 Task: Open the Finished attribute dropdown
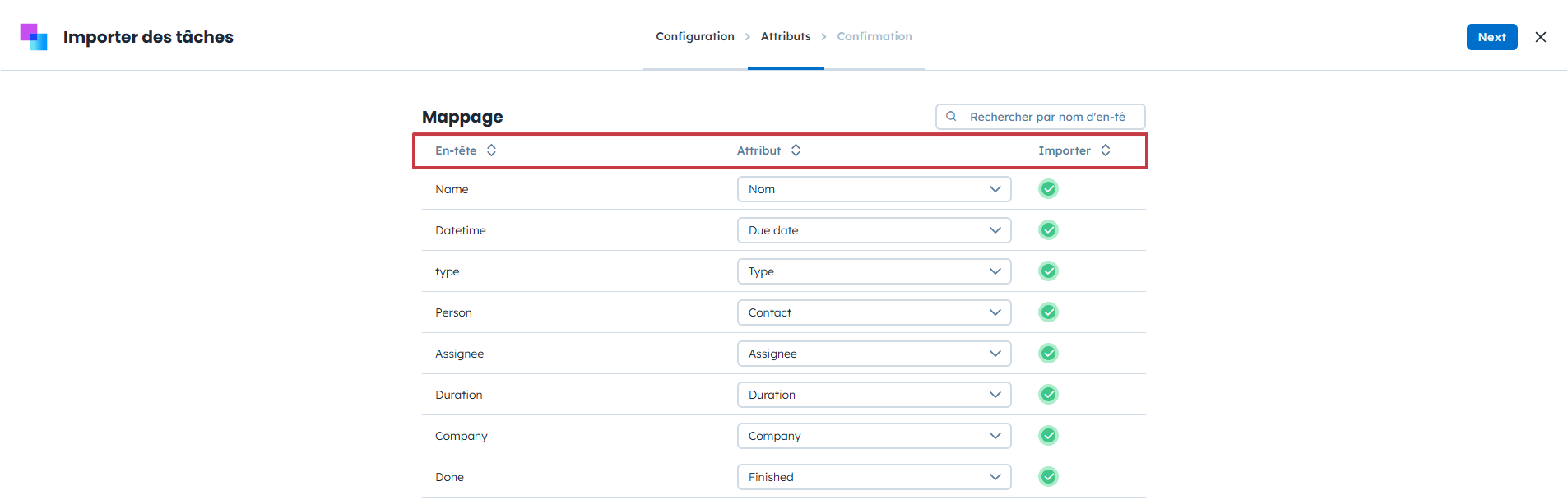click(874, 477)
